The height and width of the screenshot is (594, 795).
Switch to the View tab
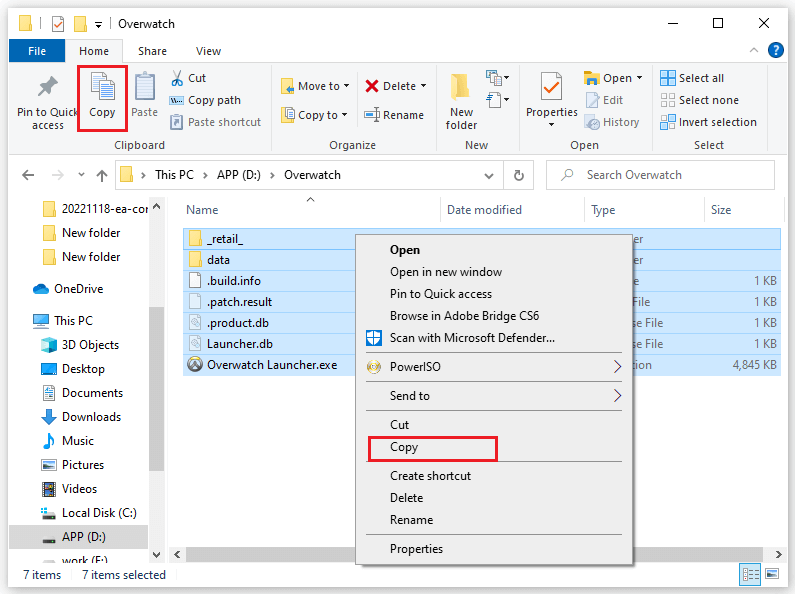208,51
